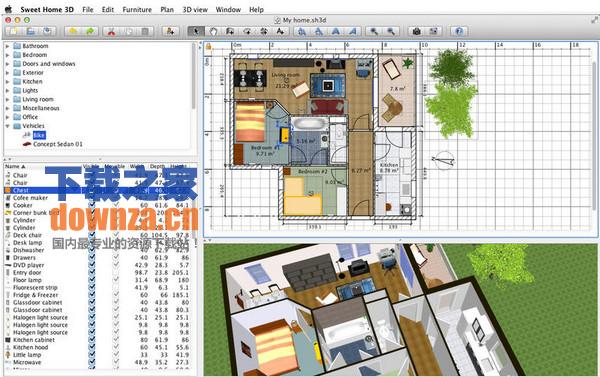Click the Copy toolbar icon

[128, 31]
